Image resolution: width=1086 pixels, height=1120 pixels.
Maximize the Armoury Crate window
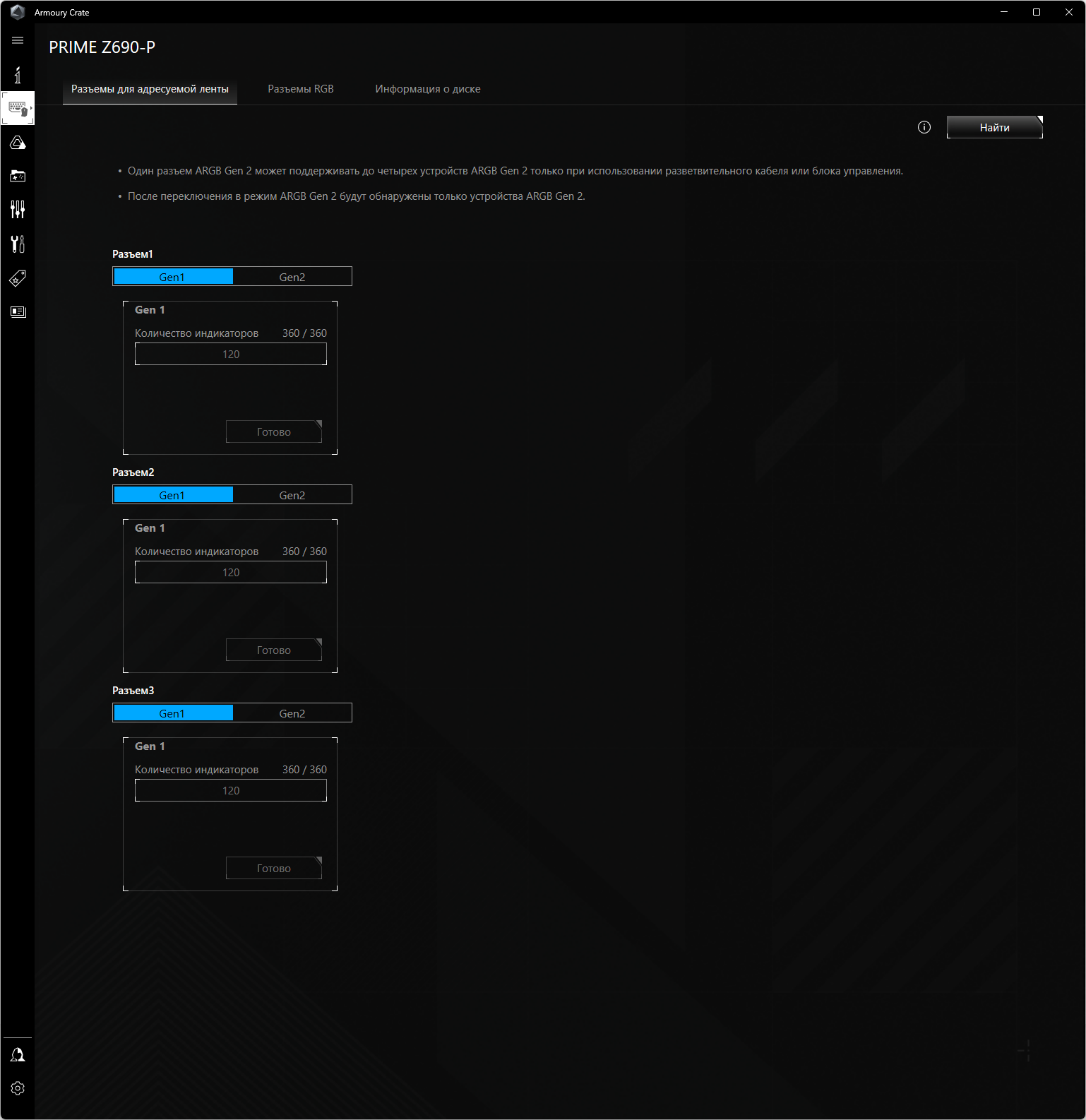point(1037,12)
